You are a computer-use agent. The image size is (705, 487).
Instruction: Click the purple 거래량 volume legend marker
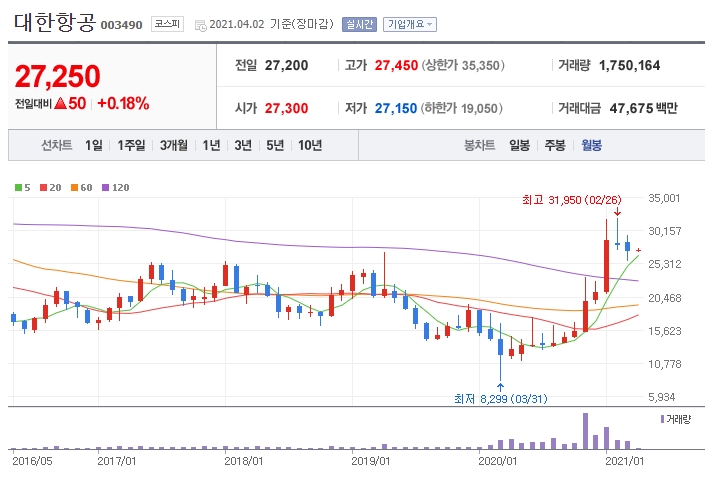click(x=662, y=419)
